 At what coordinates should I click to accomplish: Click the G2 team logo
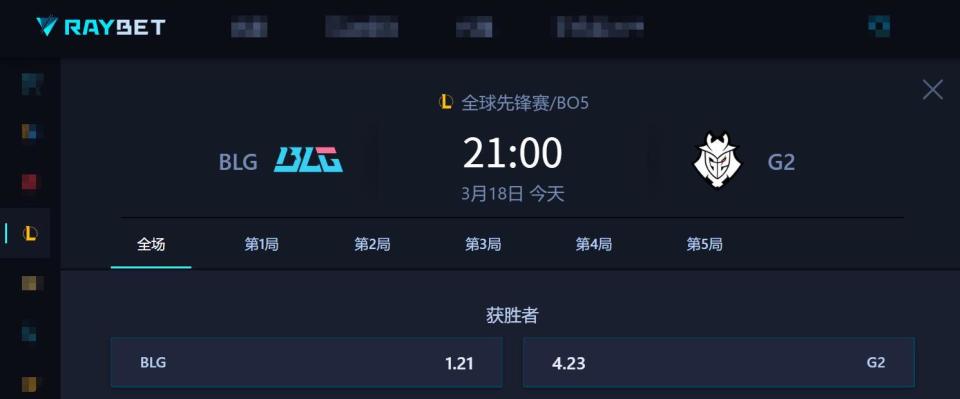coord(716,160)
